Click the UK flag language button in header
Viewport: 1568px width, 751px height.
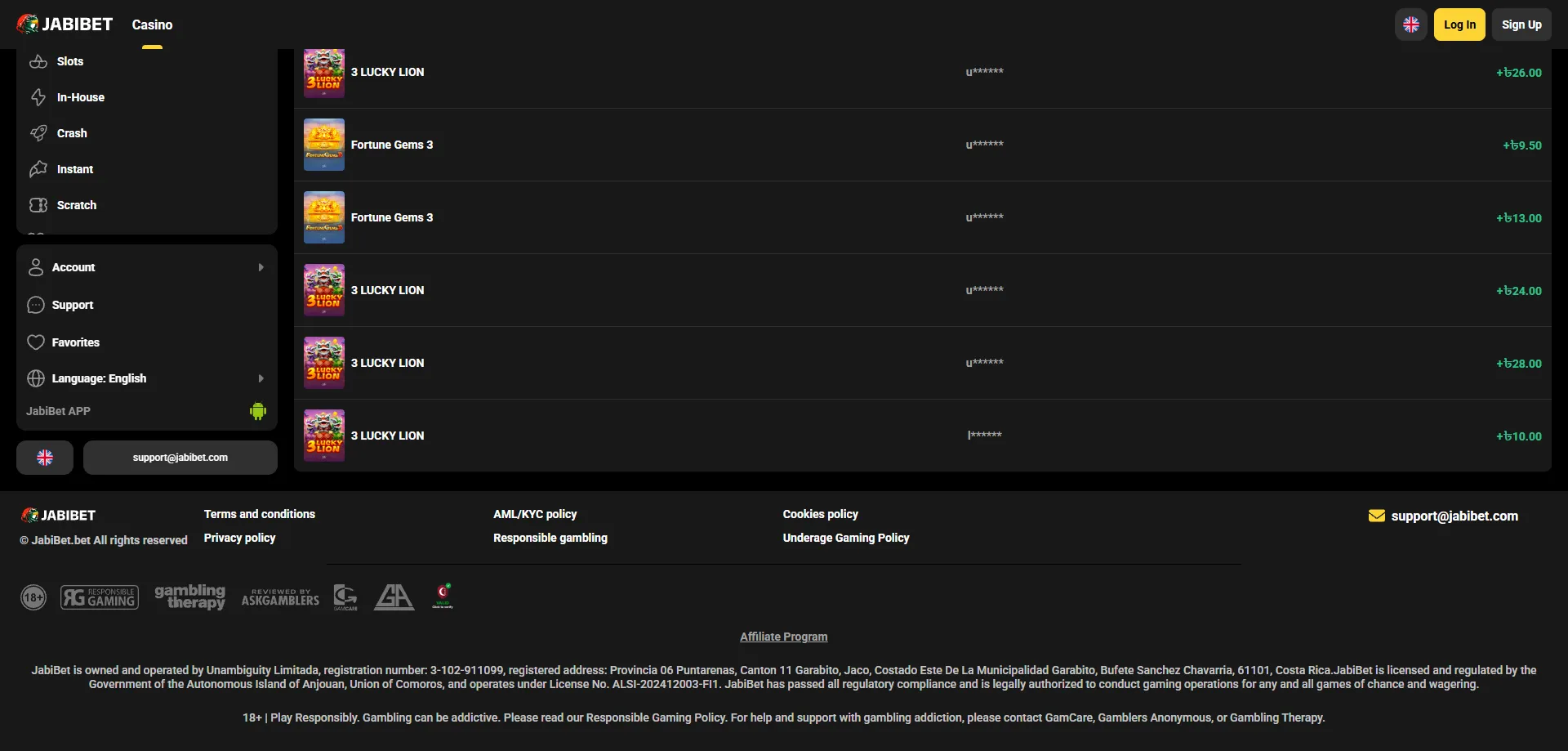(x=1411, y=25)
